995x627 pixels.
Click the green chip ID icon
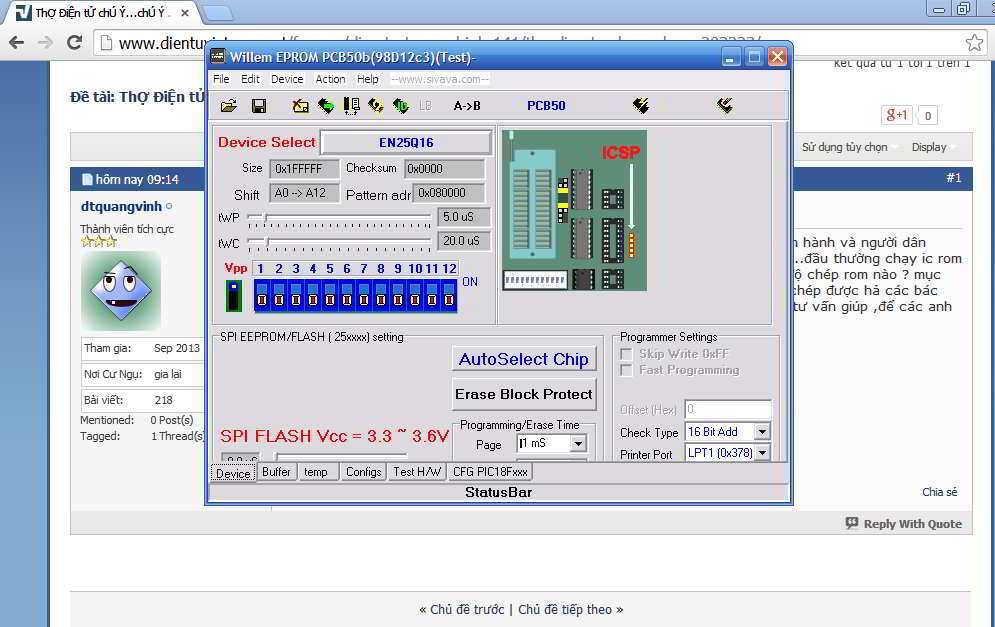[x=400, y=106]
